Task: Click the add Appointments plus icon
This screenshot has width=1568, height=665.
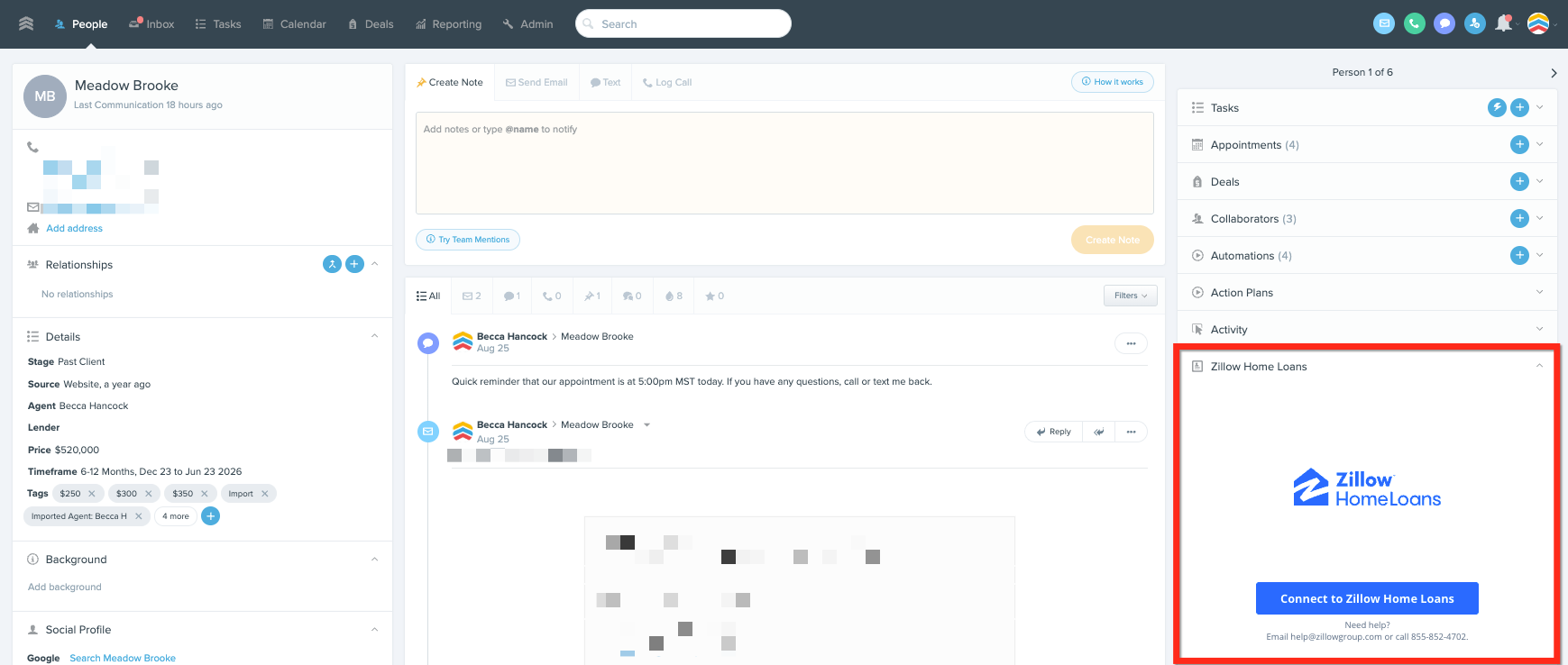Action: 1519,144
